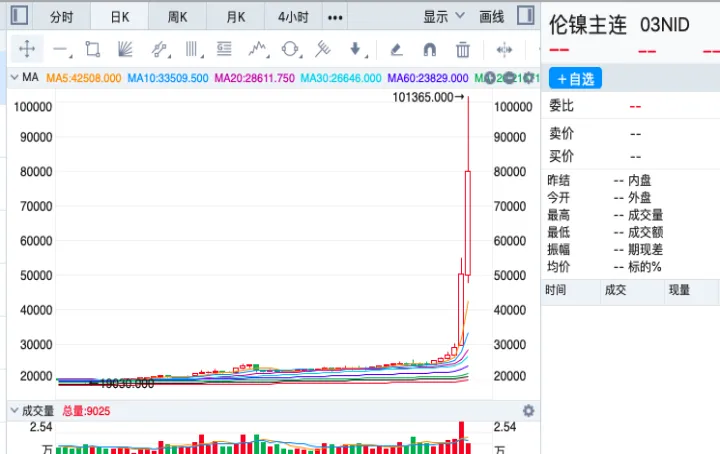The image size is (720, 454).
Task: Select the crosshair move cursor tool
Action: [x=27, y=49]
